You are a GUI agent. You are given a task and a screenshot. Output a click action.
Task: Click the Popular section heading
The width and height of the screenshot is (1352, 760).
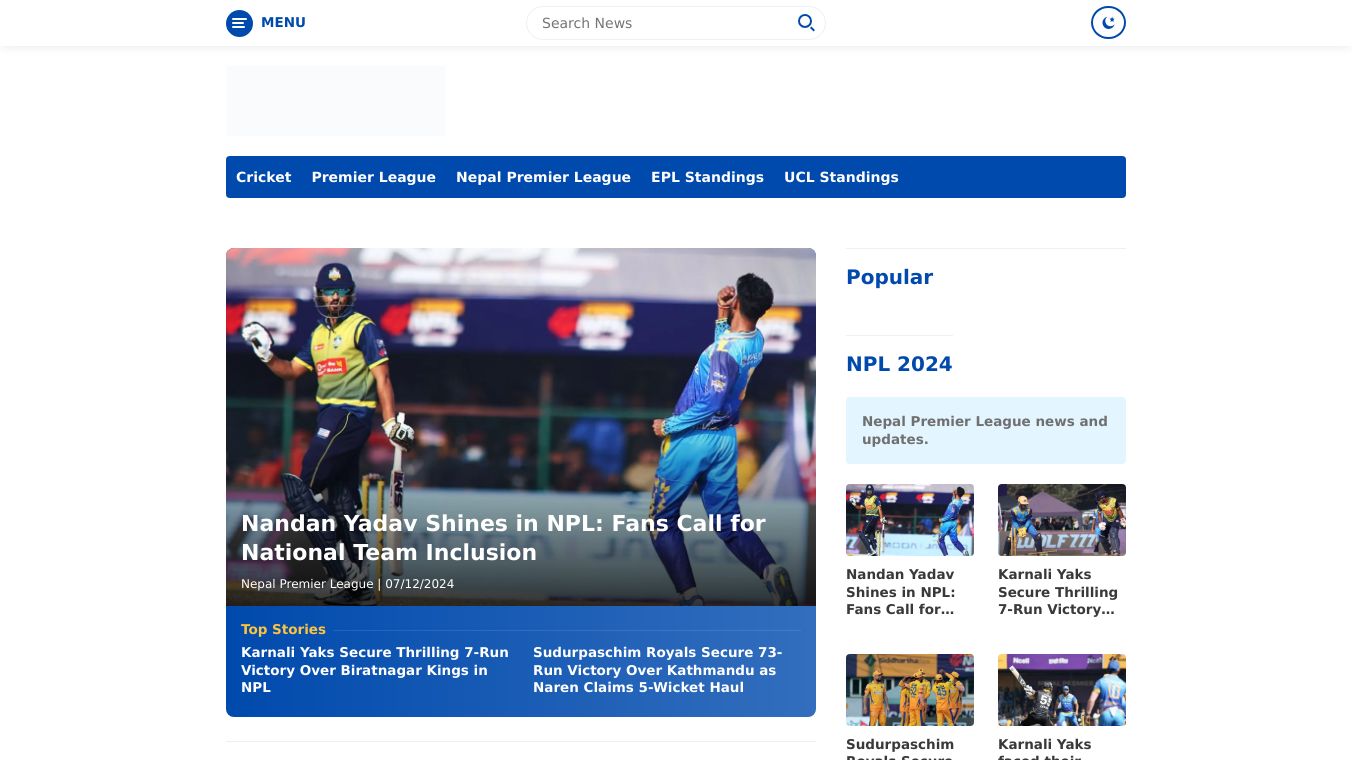pyautogui.click(x=889, y=277)
